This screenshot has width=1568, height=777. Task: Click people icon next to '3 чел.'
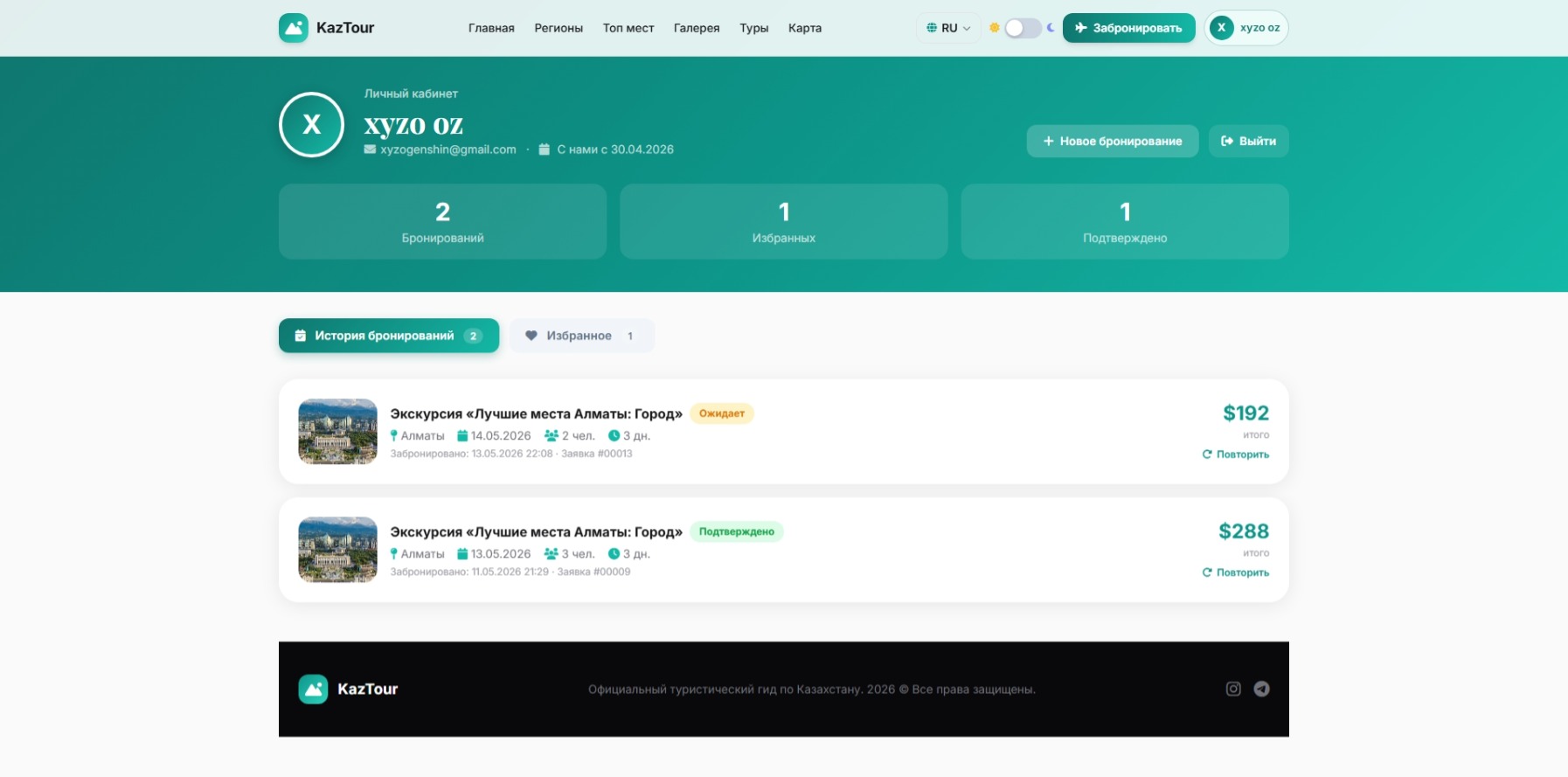pyautogui.click(x=551, y=553)
